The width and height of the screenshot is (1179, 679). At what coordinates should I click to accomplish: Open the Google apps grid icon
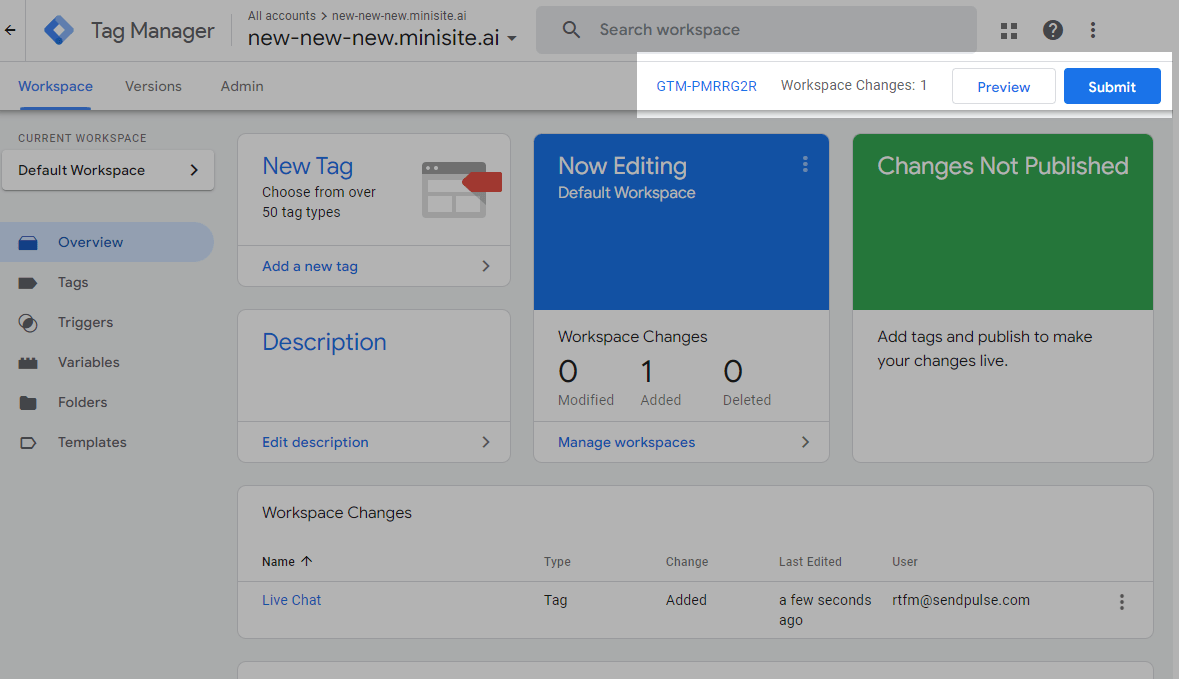[1008, 30]
